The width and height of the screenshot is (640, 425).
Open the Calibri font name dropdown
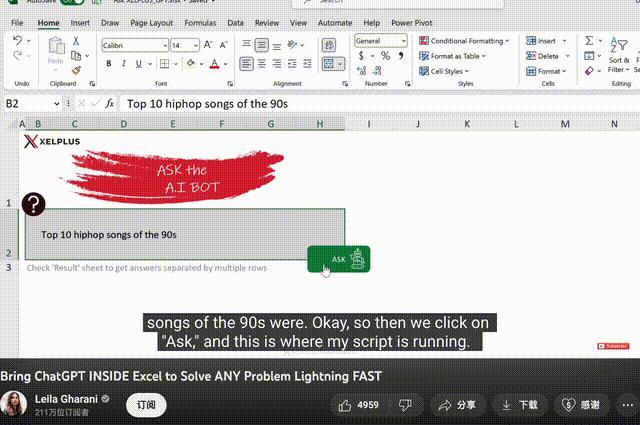[165, 45]
